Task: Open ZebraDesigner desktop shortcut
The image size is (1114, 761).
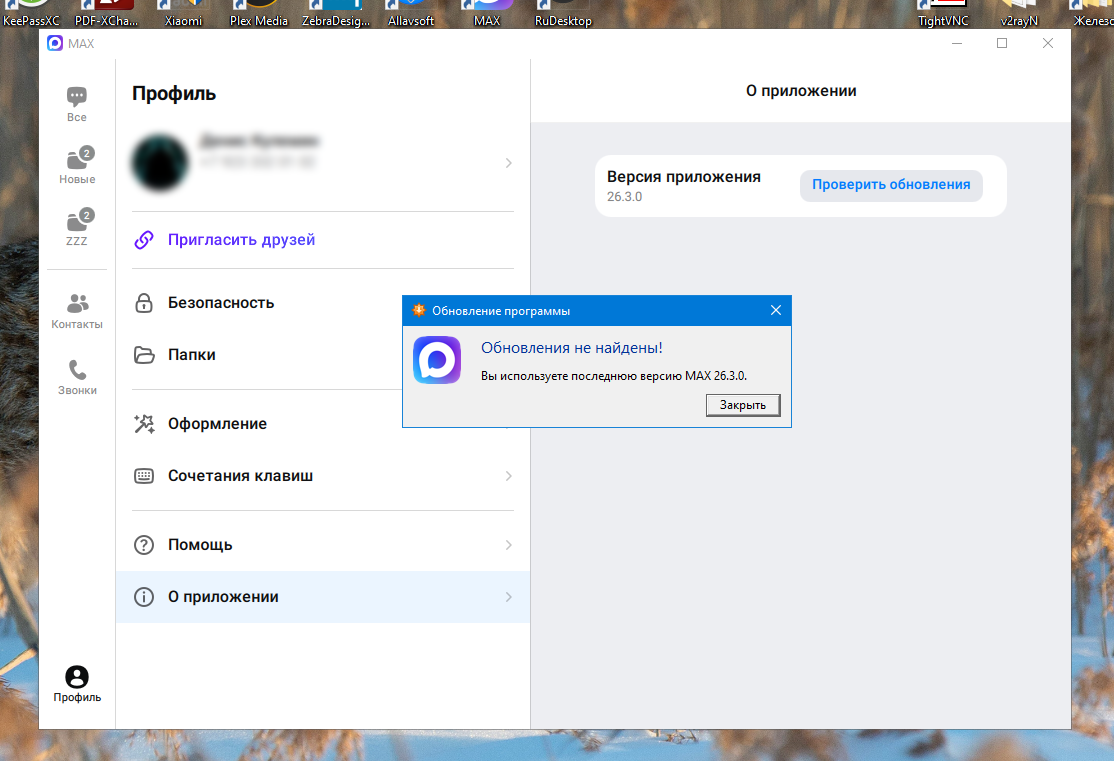Action: pyautogui.click(x=335, y=14)
